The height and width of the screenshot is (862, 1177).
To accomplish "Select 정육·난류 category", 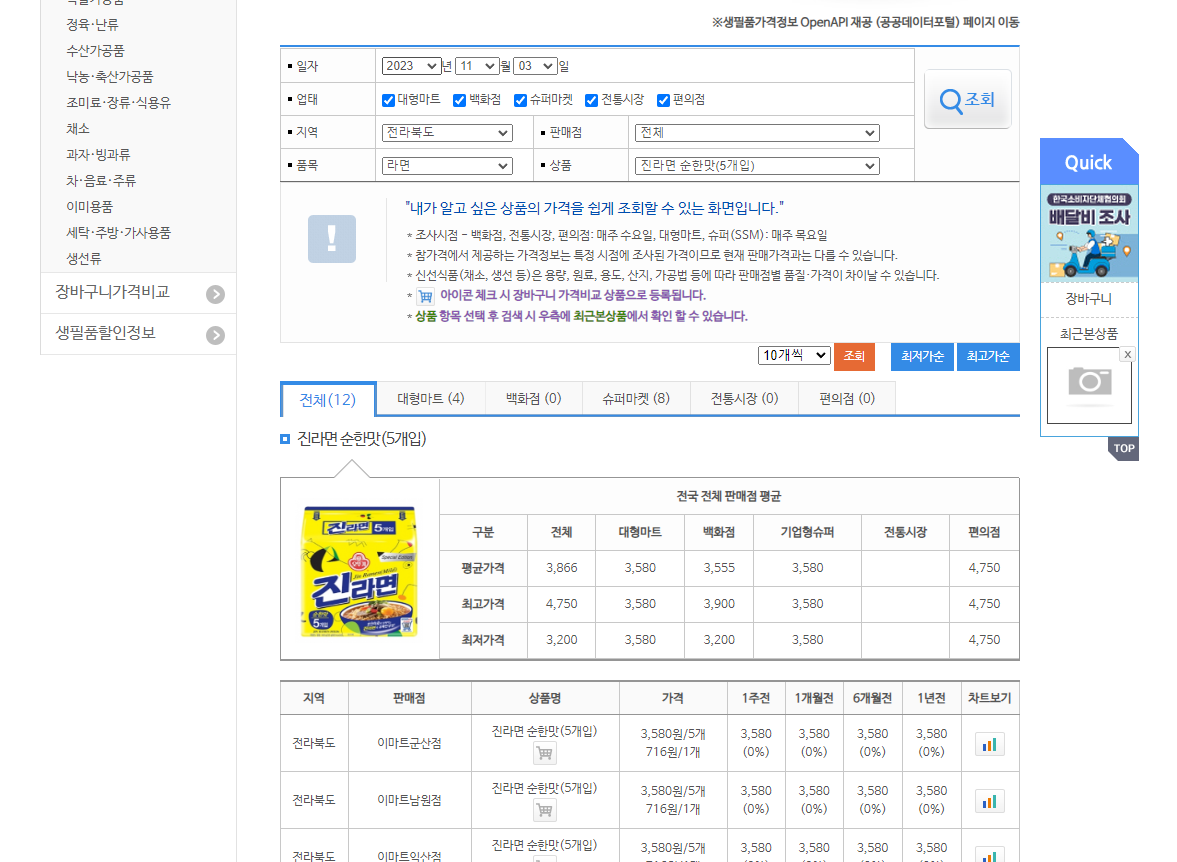I will tap(92, 25).
